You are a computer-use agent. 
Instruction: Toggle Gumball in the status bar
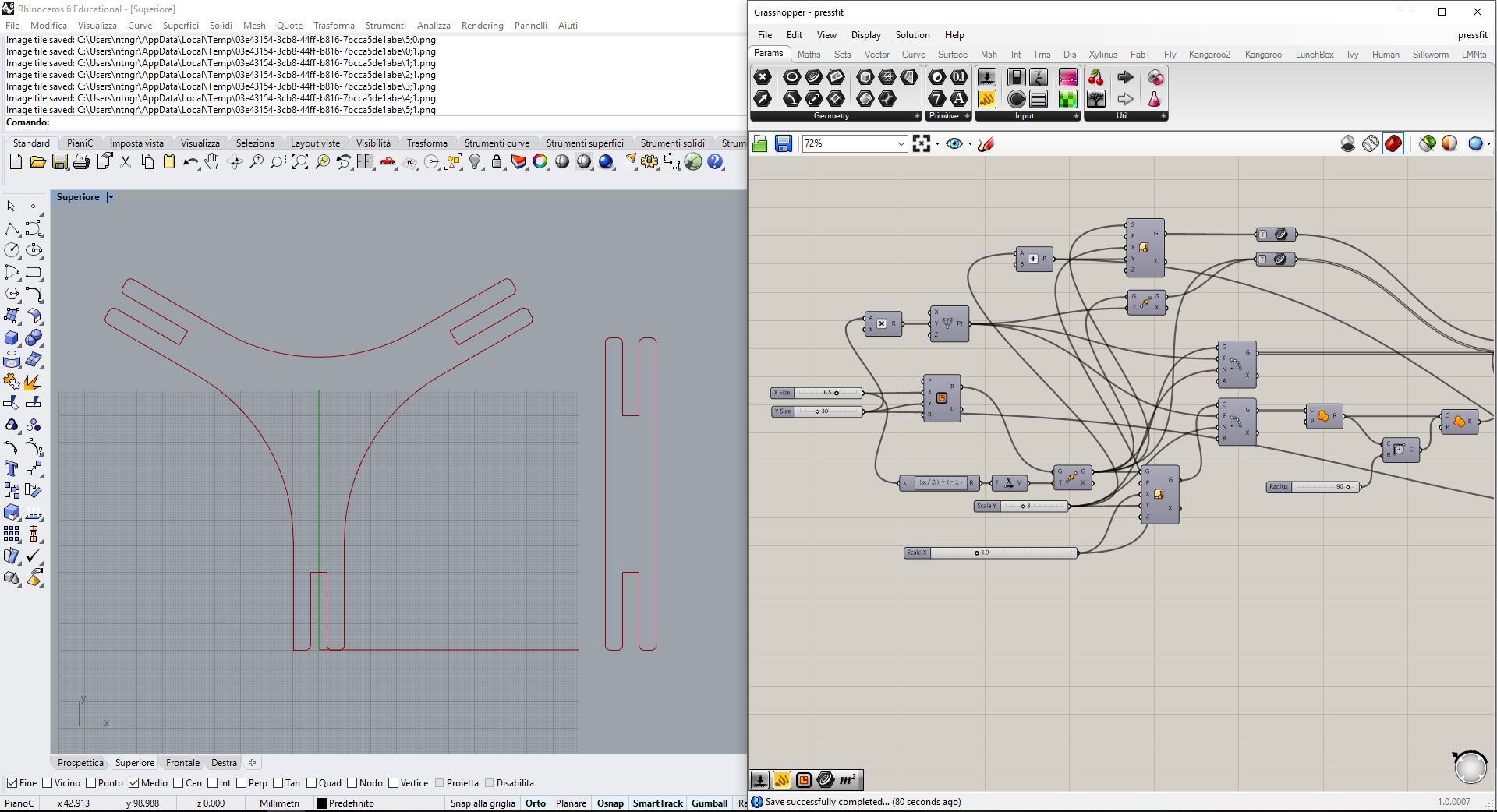click(x=709, y=803)
